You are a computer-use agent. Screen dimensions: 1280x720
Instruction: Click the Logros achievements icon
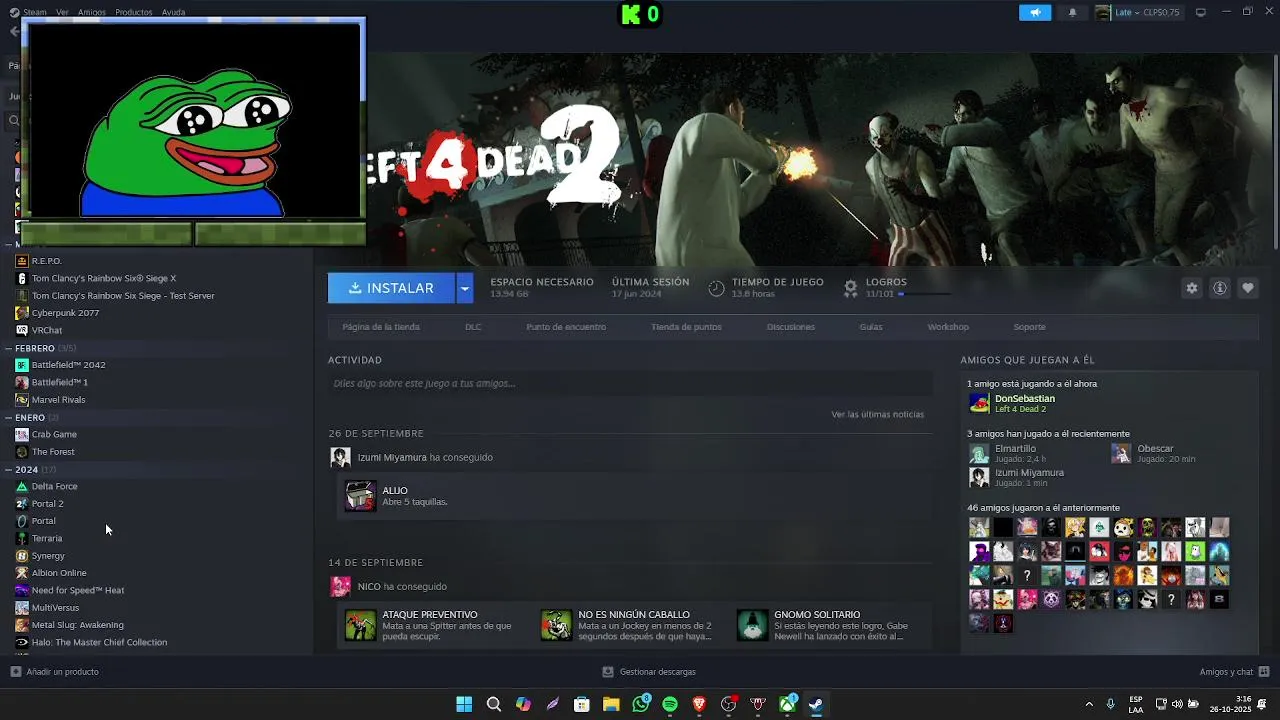point(851,288)
